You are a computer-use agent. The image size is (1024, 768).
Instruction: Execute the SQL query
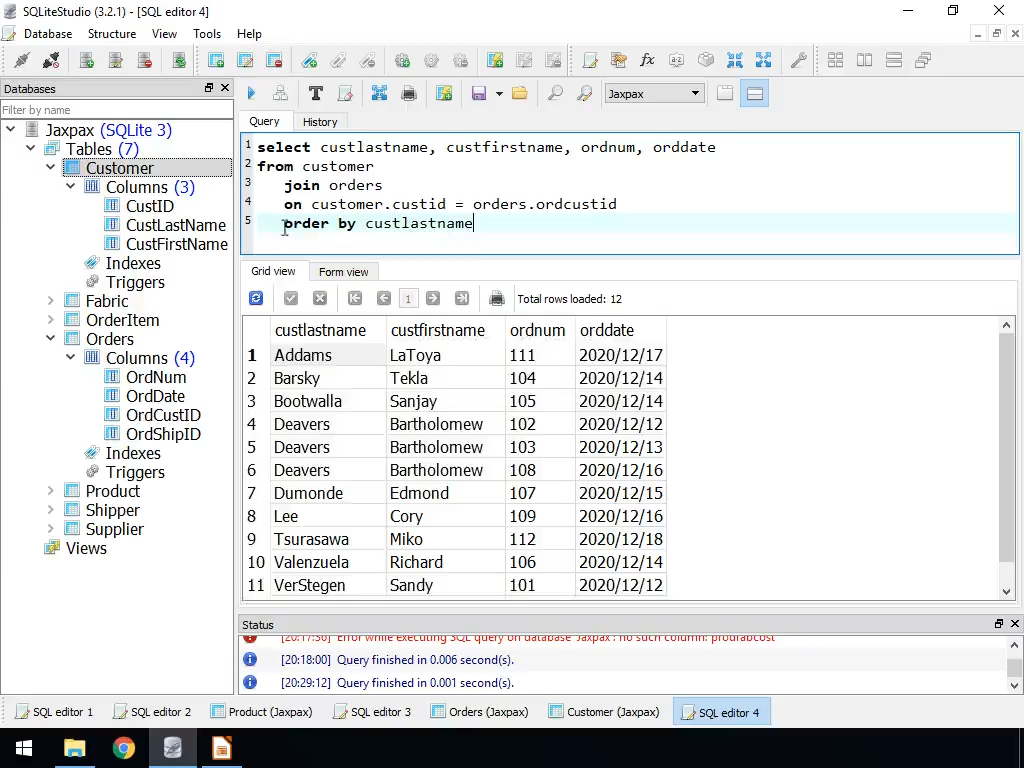(x=251, y=93)
